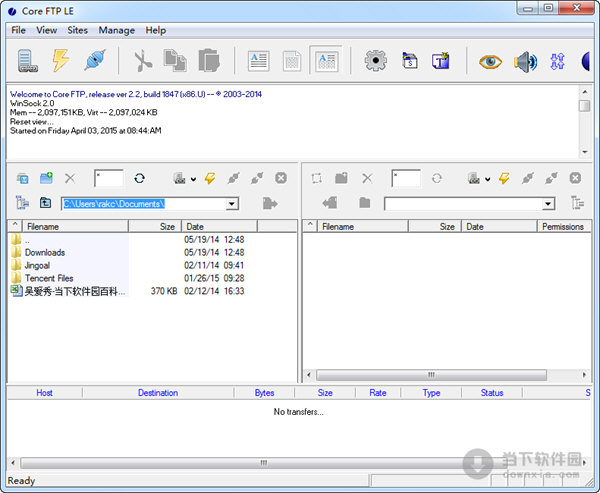Click the Paste clipboard toolbar icon
Screen dimensions: 600x493
click(x=209, y=60)
